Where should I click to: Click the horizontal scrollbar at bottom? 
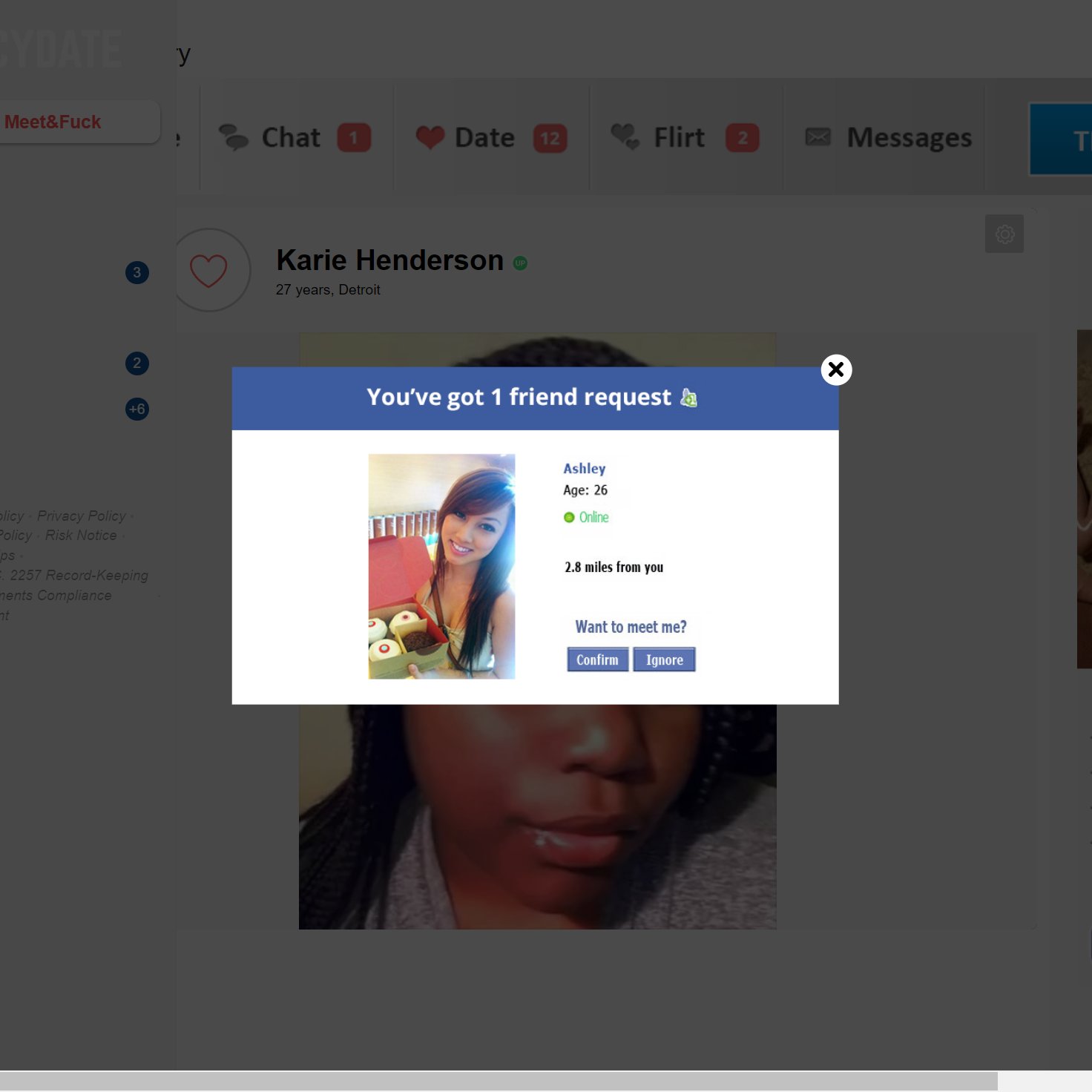(x=499, y=1081)
